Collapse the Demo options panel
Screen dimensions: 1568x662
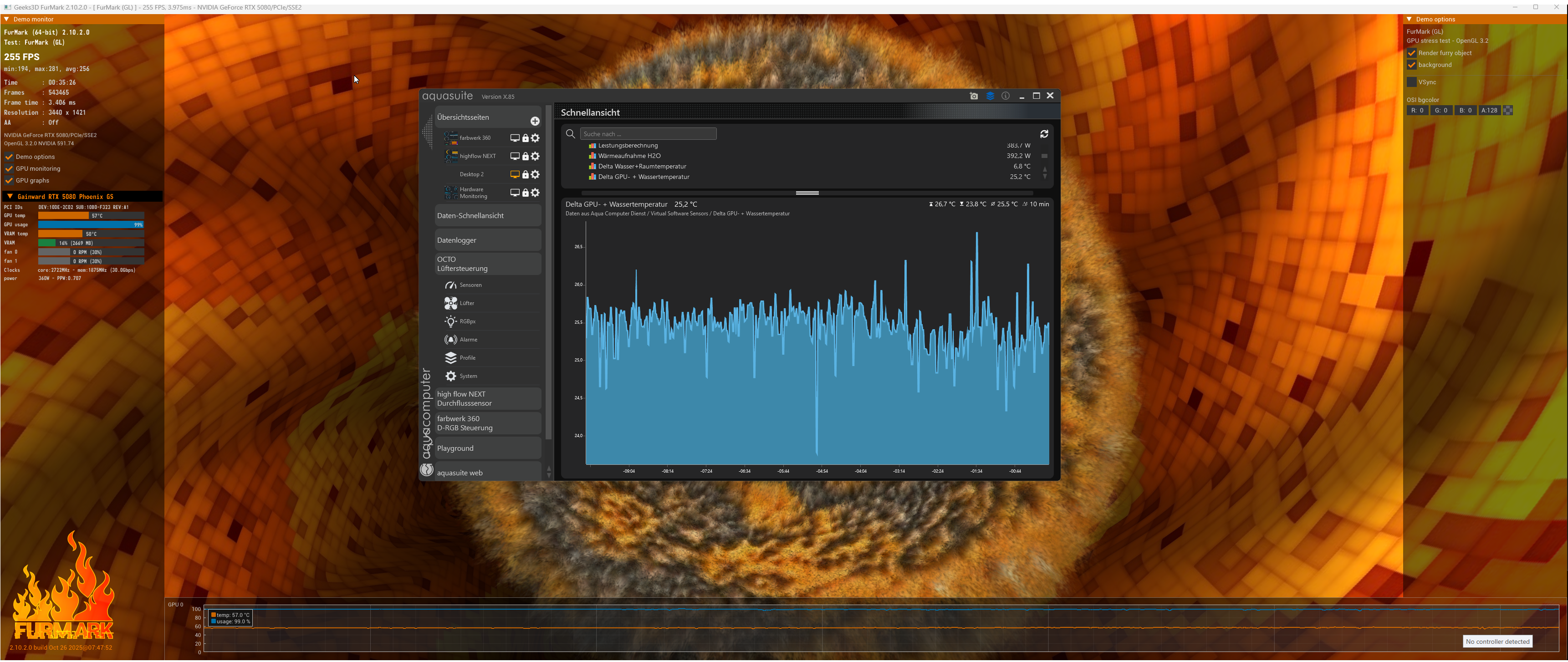coord(1409,20)
